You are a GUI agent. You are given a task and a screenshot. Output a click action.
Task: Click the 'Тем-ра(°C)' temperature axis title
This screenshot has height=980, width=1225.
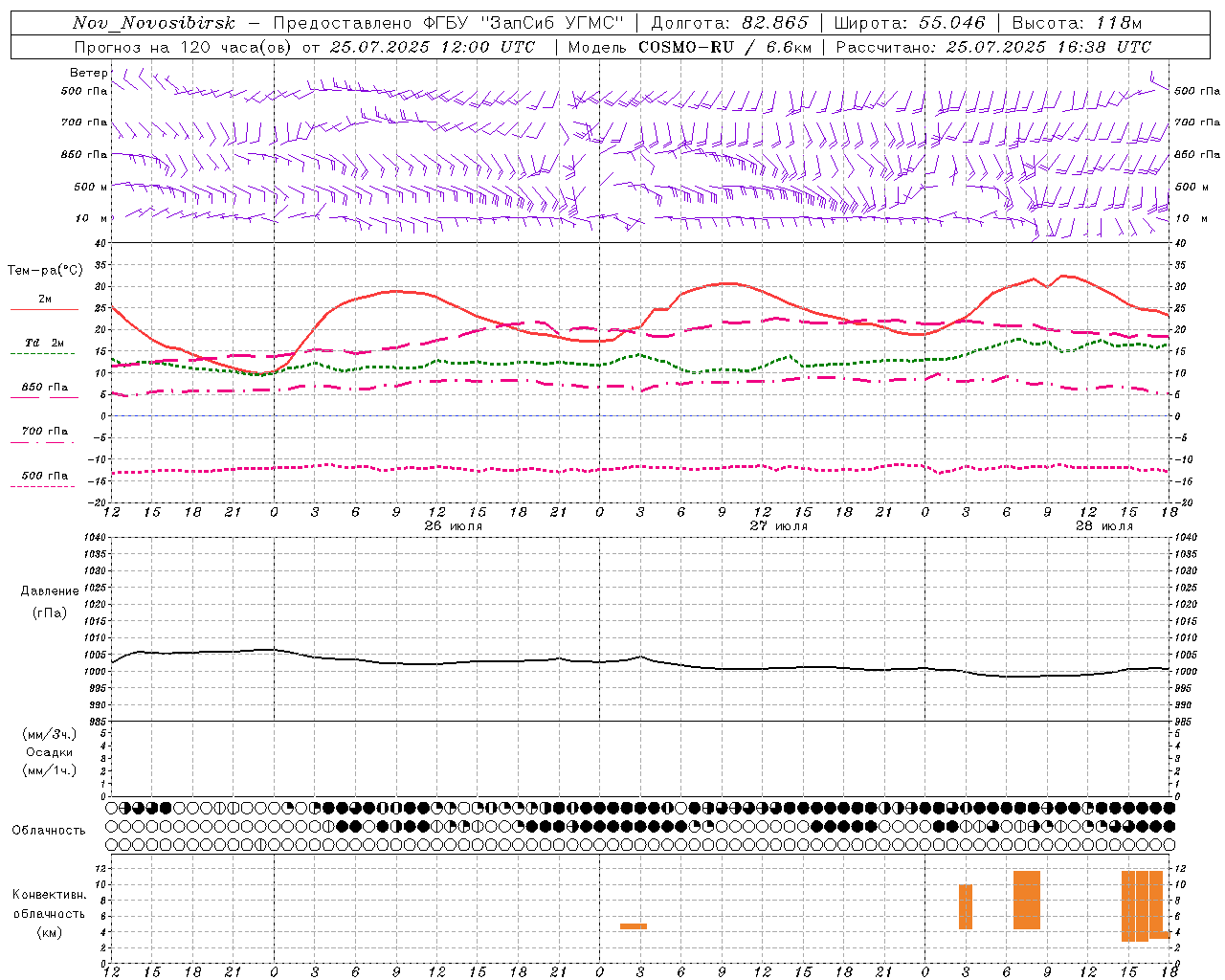(45, 271)
